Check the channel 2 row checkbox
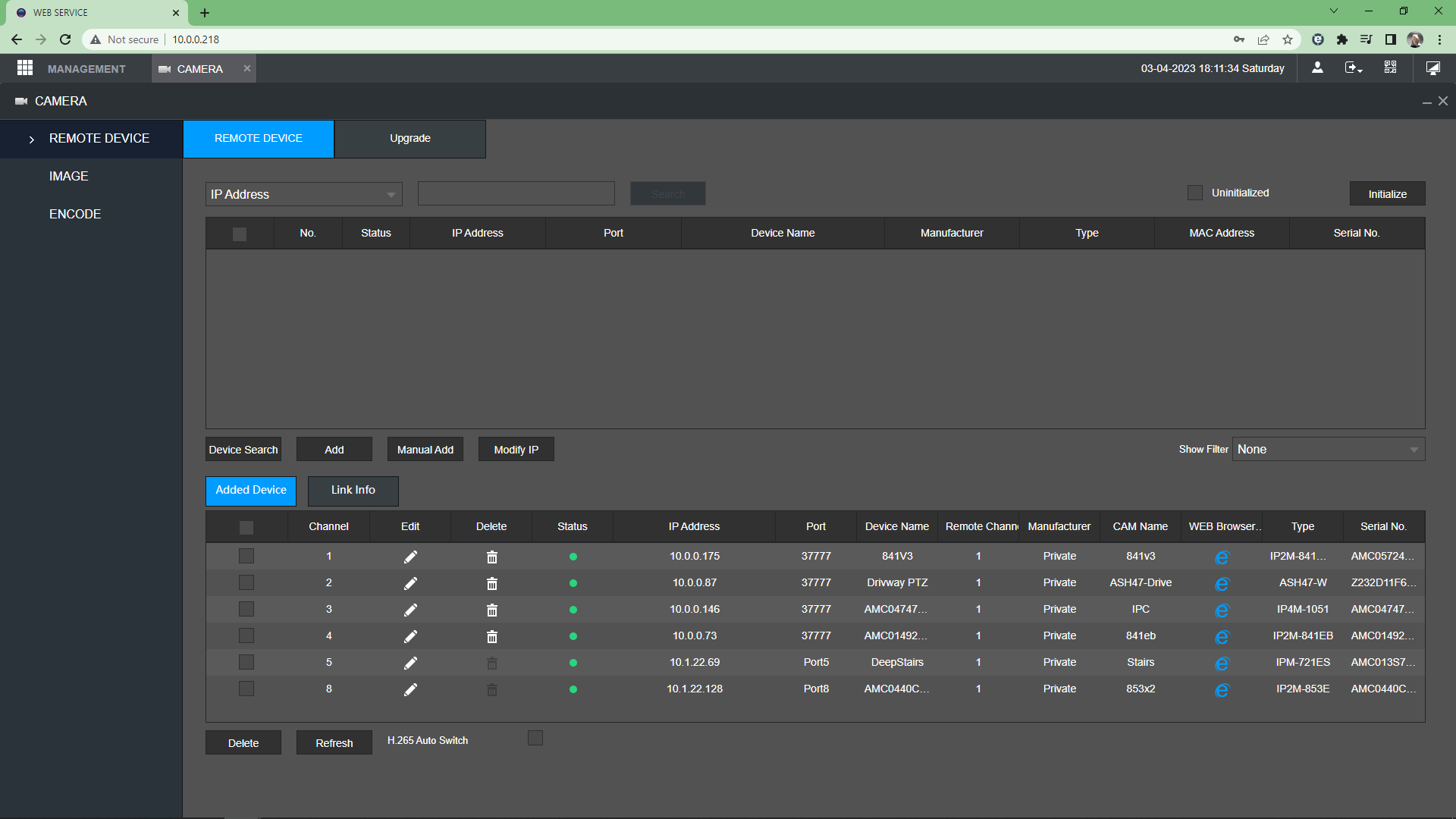The height and width of the screenshot is (819, 1456). click(246, 582)
